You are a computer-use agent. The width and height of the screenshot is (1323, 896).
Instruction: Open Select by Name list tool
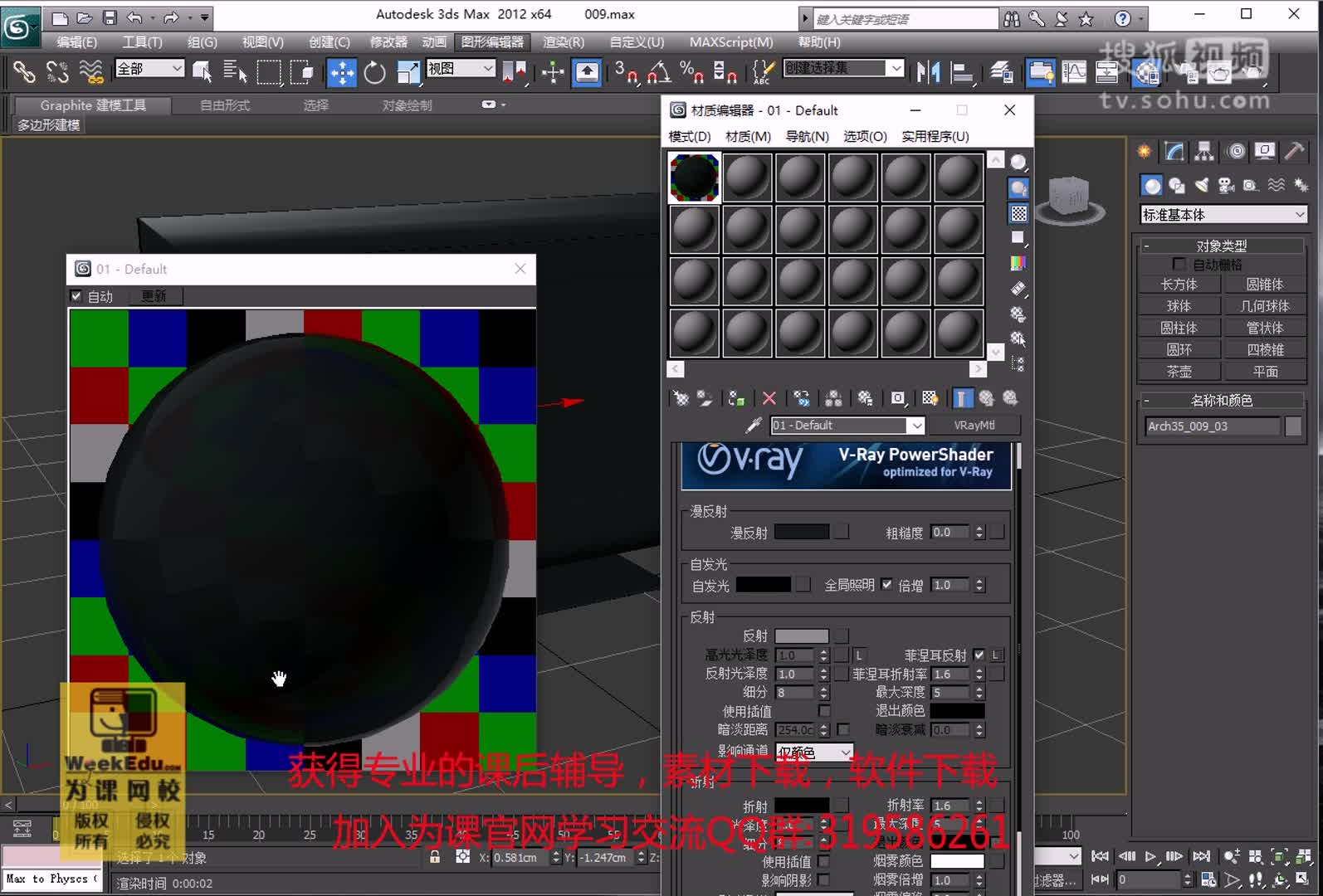click(x=235, y=73)
